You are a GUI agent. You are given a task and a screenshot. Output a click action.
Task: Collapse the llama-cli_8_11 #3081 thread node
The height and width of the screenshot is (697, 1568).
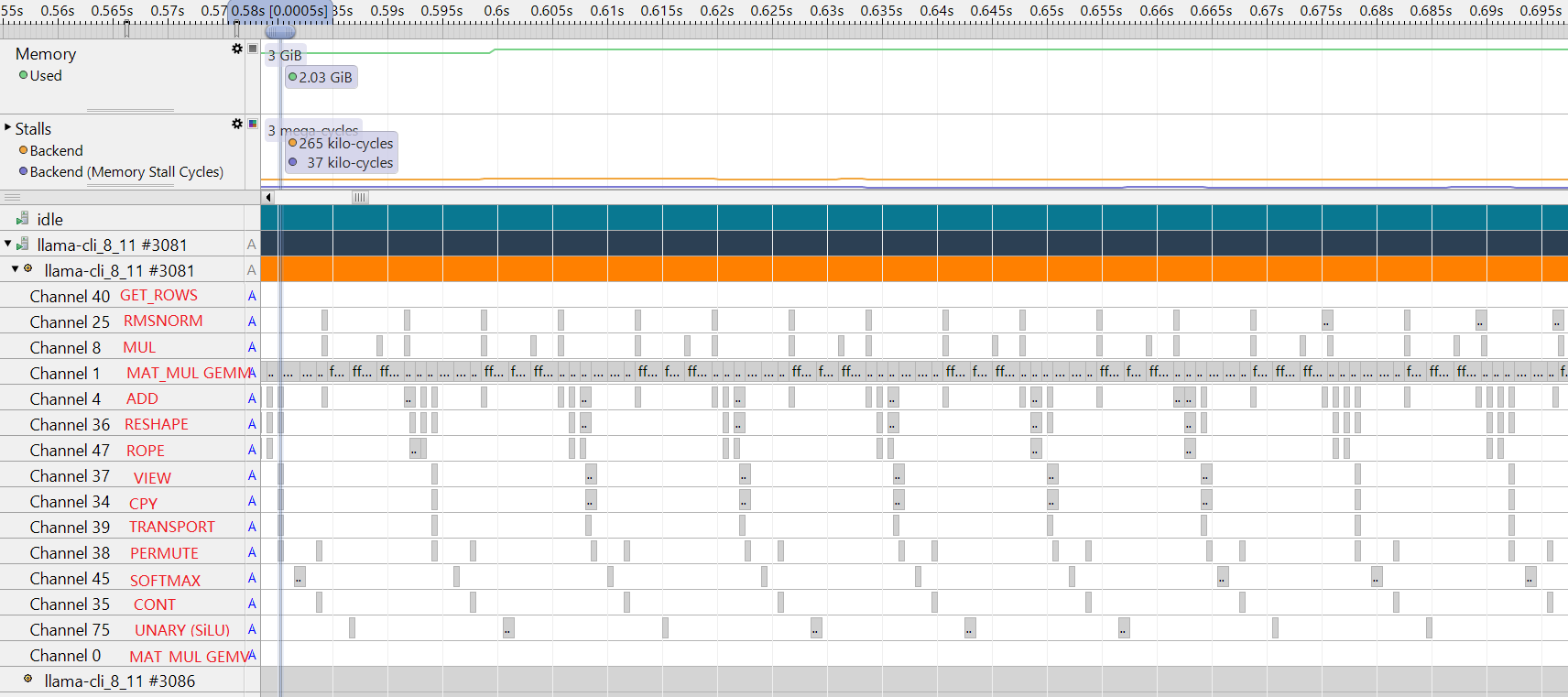click(16, 269)
